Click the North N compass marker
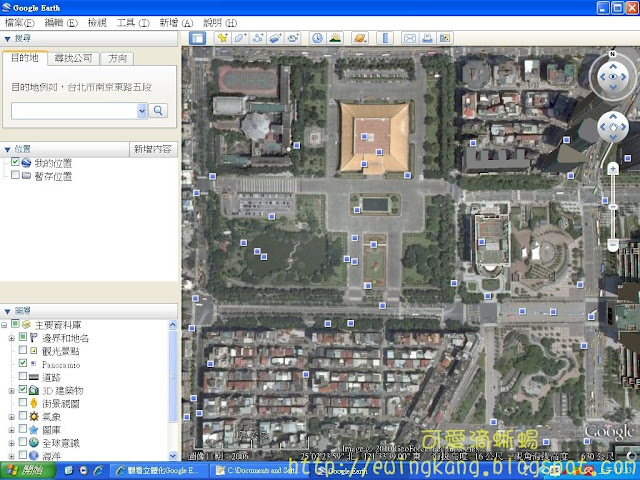 pos(612,54)
